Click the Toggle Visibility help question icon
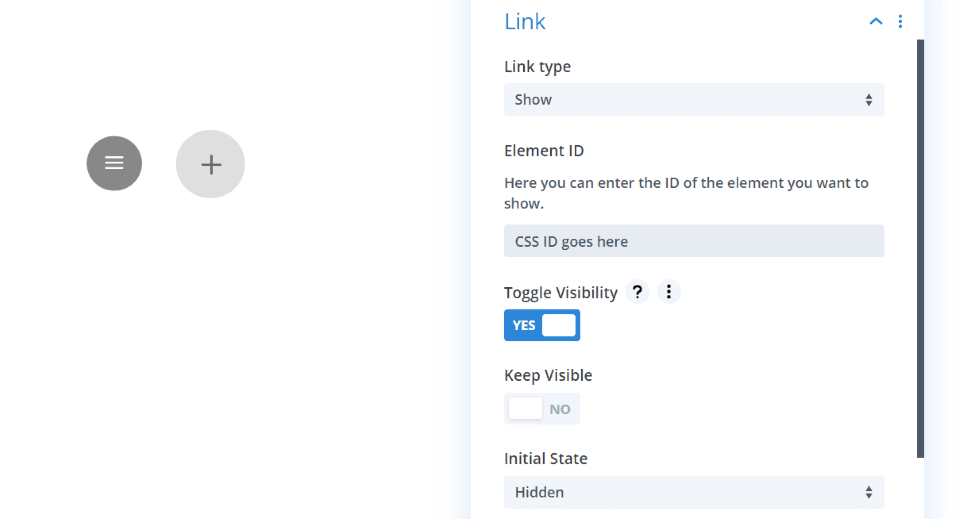Viewport: 960px width, 519px height. pyautogui.click(x=637, y=292)
